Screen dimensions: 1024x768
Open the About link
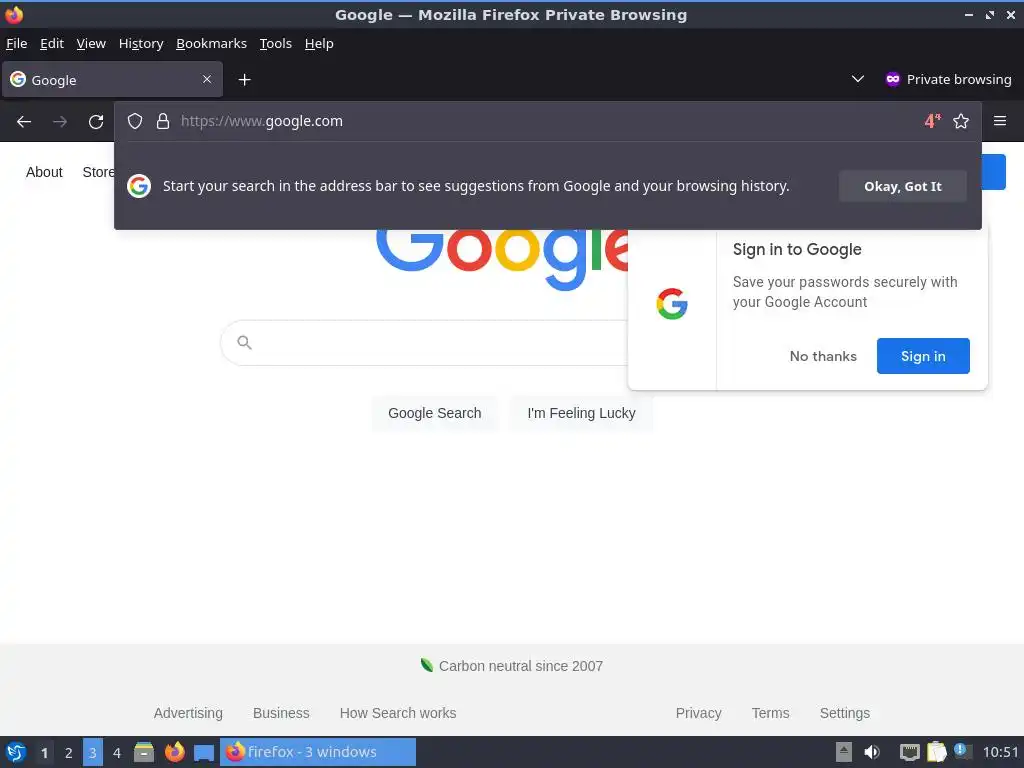(44, 172)
